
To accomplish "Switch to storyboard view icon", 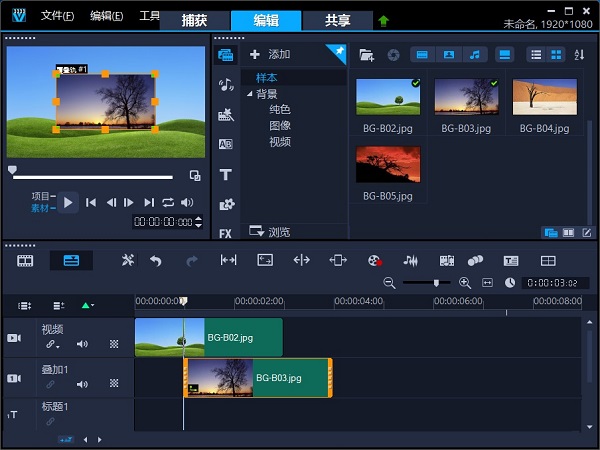I will tap(26, 260).
